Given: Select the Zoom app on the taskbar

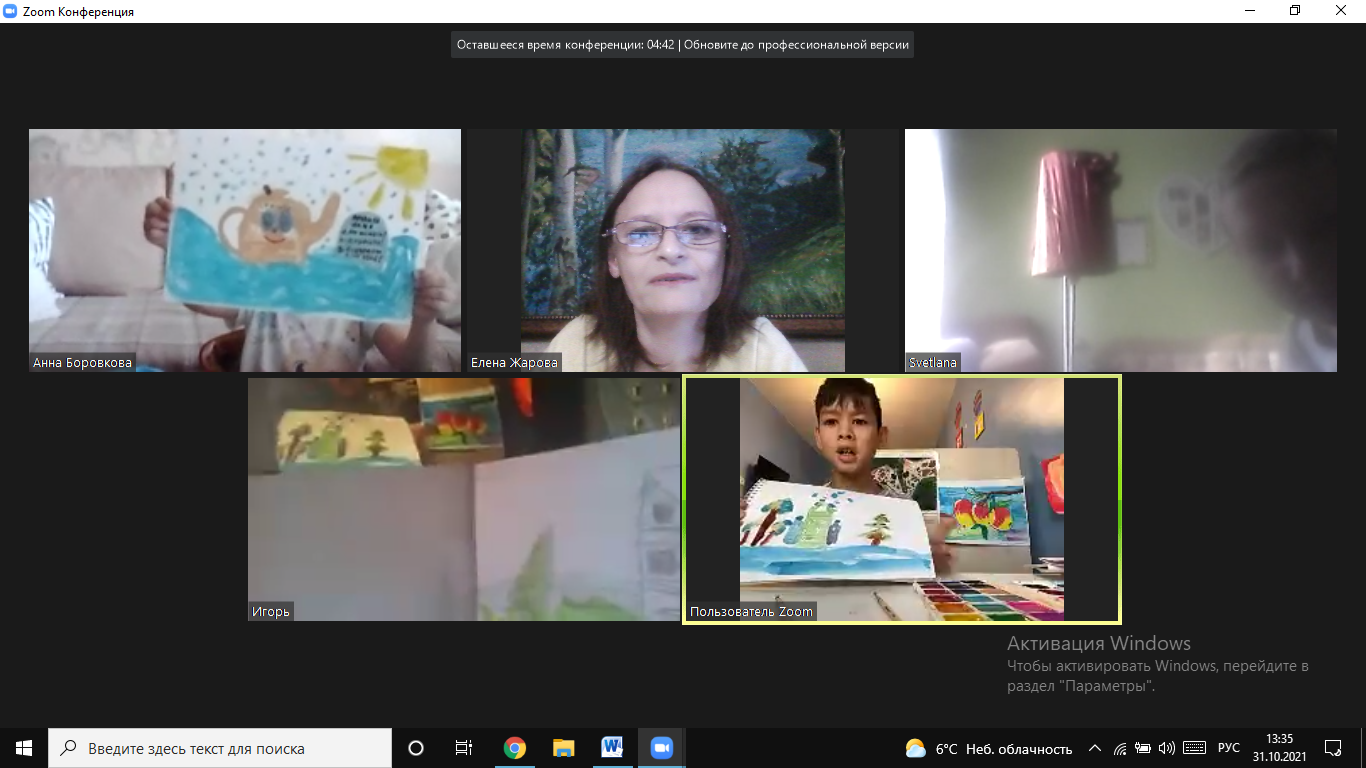Looking at the screenshot, I should (x=661, y=748).
